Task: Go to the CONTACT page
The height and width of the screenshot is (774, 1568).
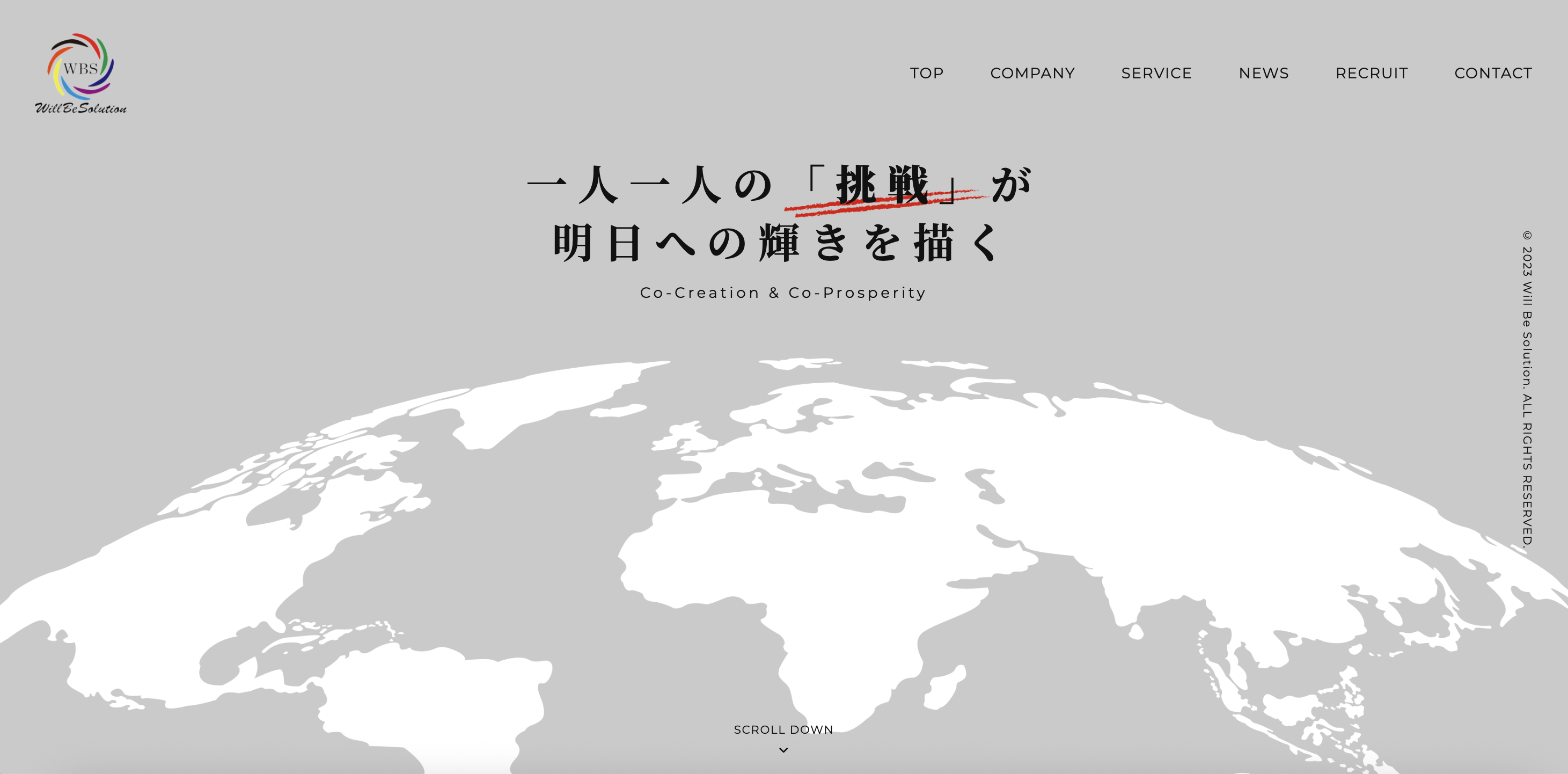Action: pos(1493,74)
